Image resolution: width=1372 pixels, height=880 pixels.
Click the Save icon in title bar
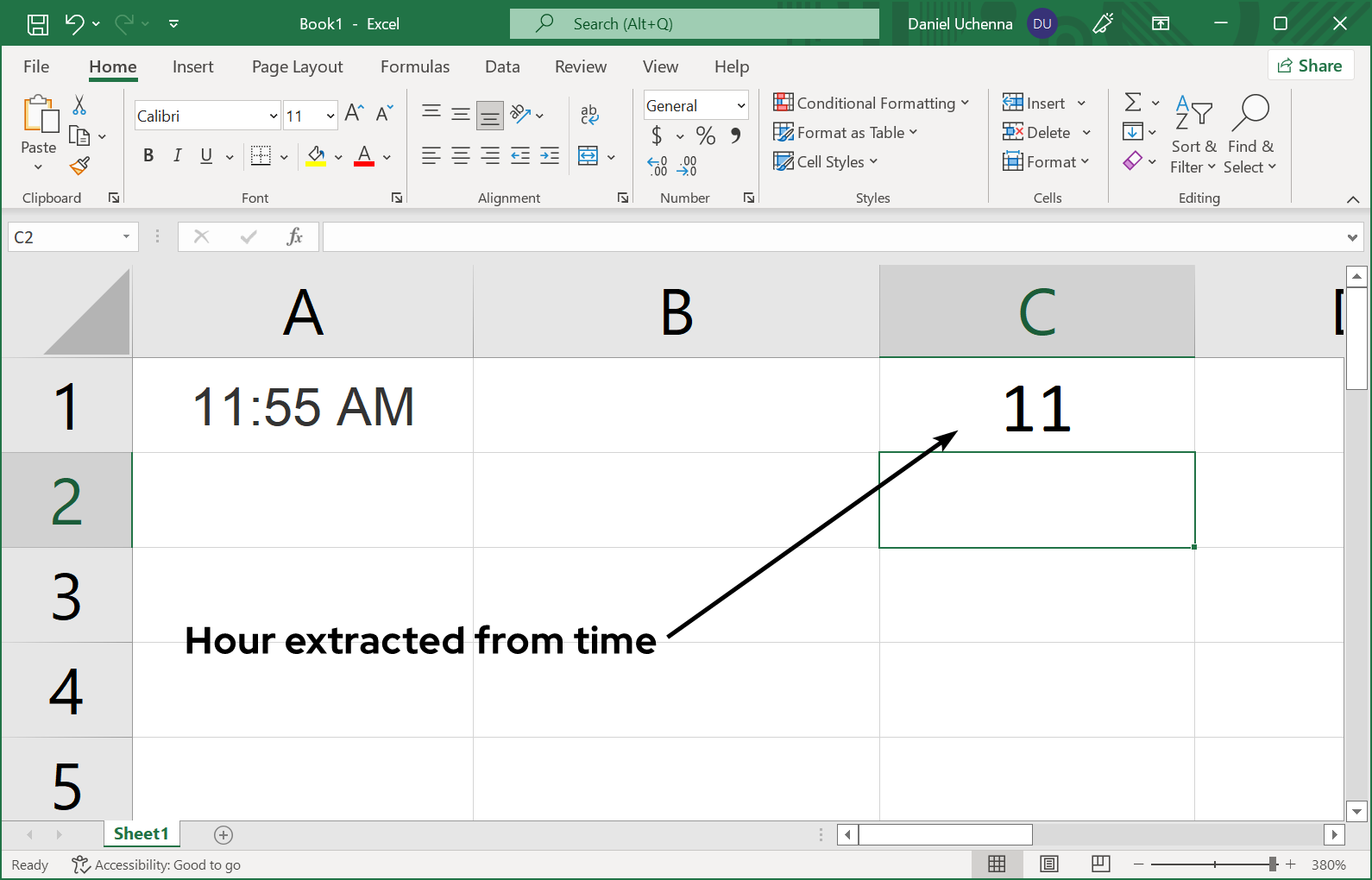point(38,24)
